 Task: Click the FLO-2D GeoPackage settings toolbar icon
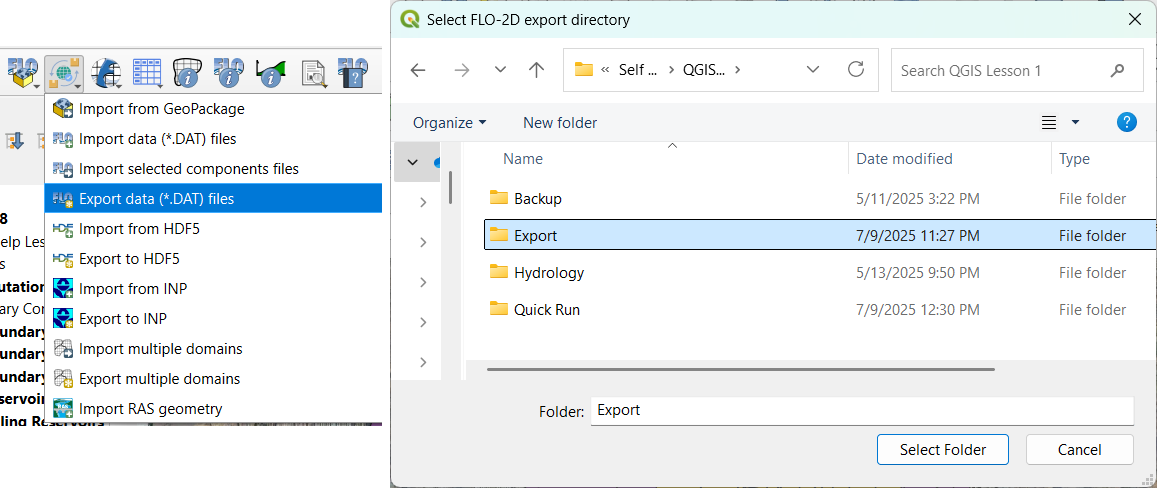(x=24, y=73)
